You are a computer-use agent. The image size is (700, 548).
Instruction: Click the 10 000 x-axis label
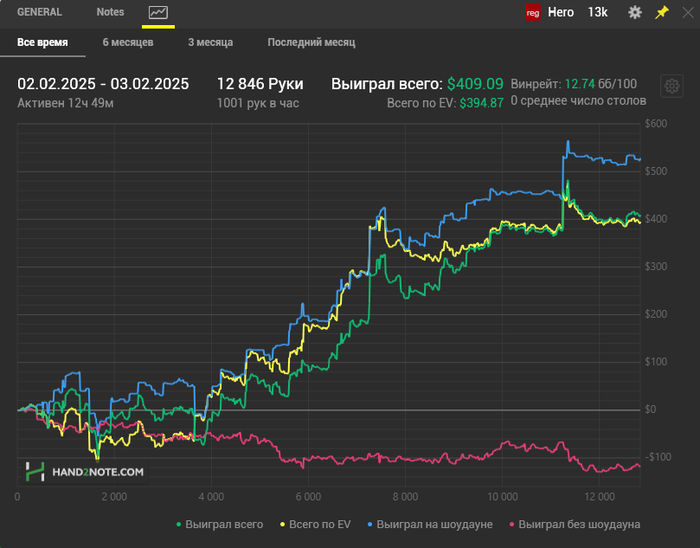(502, 497)
